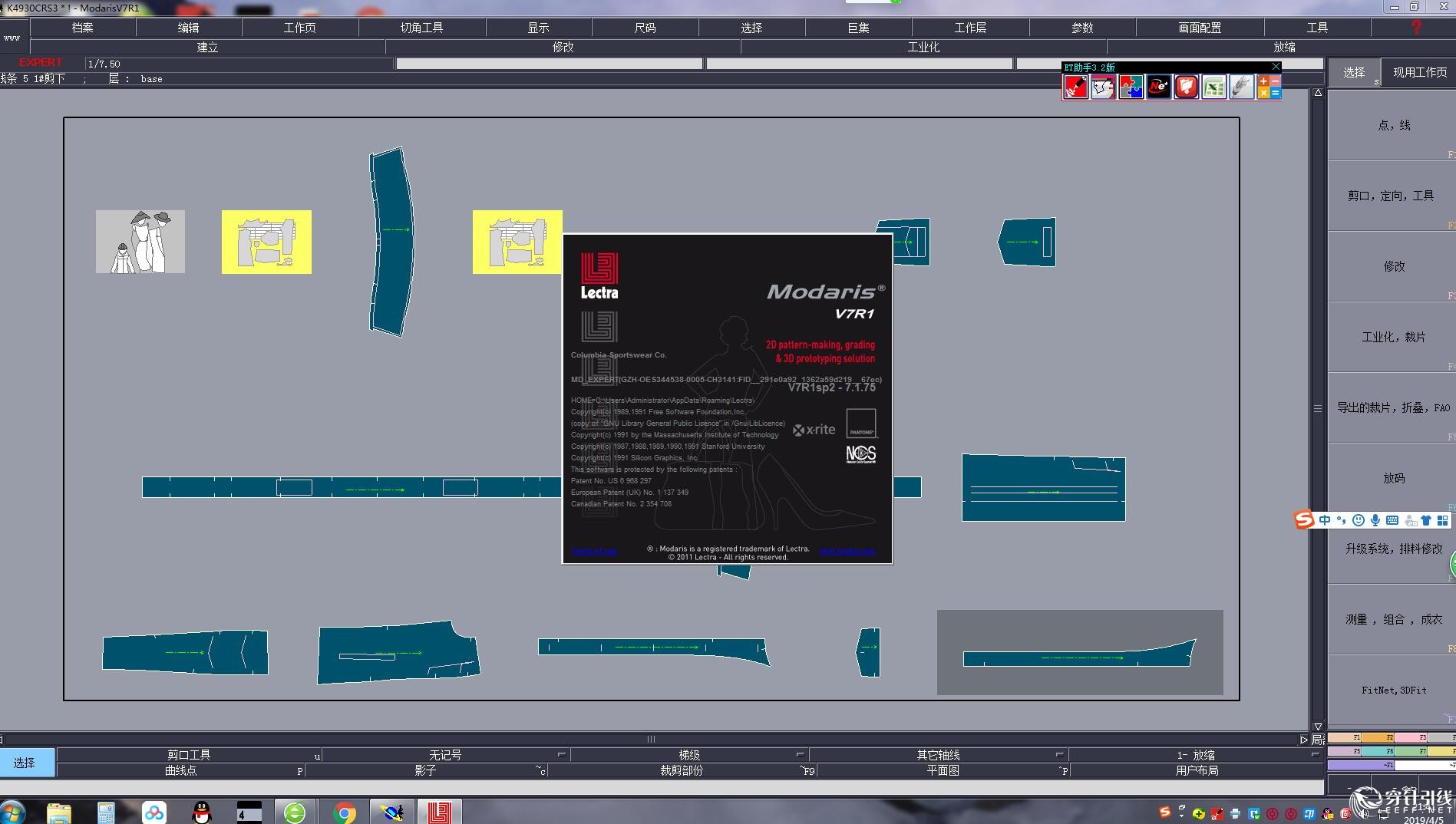Open the calculator tool in ET助手
Image resolution: width=1456 pixels, height=824 pixels.
(1269, 87)
